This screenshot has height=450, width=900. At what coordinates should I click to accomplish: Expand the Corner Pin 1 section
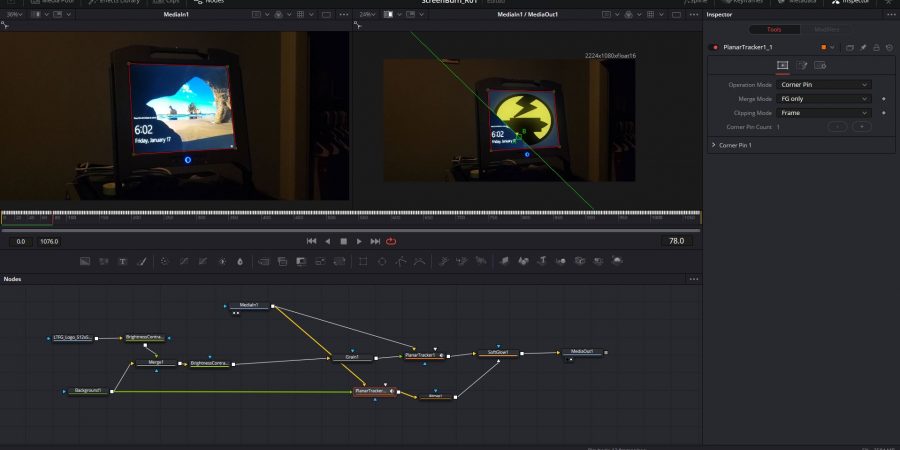[x=713, y=145]
